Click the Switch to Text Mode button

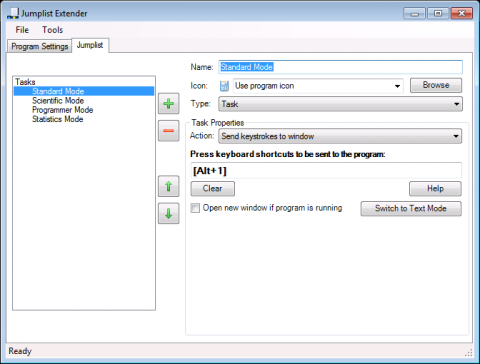pos(411,209)
